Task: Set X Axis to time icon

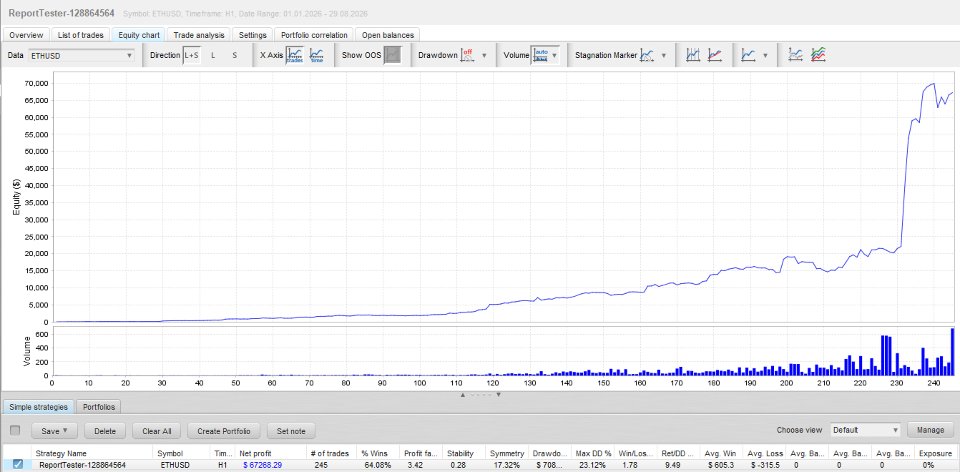Action: click(317, 55)
